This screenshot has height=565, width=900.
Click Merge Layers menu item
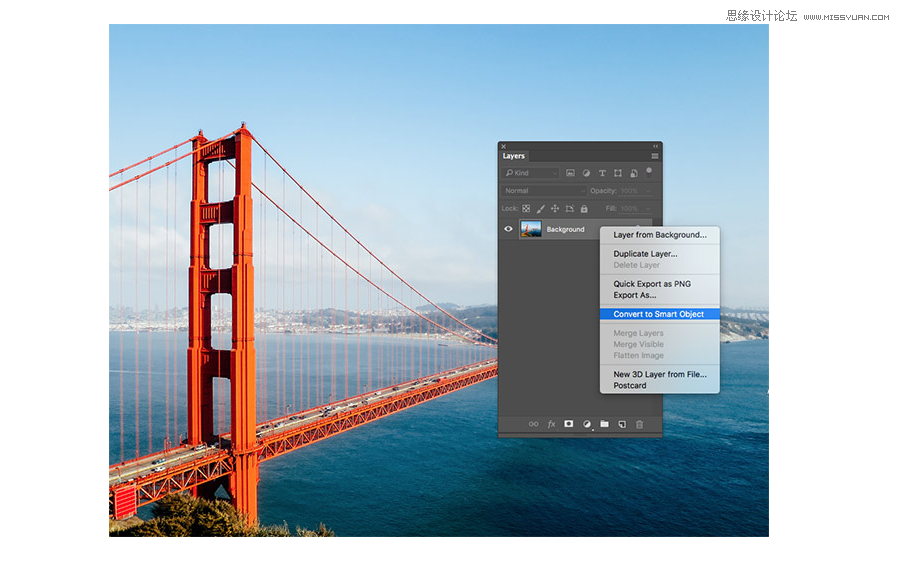click(x=660, y=333)
